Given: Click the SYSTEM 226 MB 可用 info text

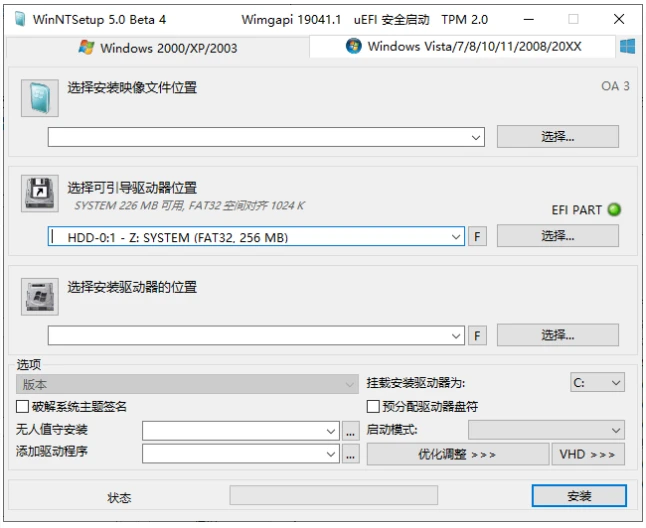Looking at the screenshot, I should [x=189, y=205].
